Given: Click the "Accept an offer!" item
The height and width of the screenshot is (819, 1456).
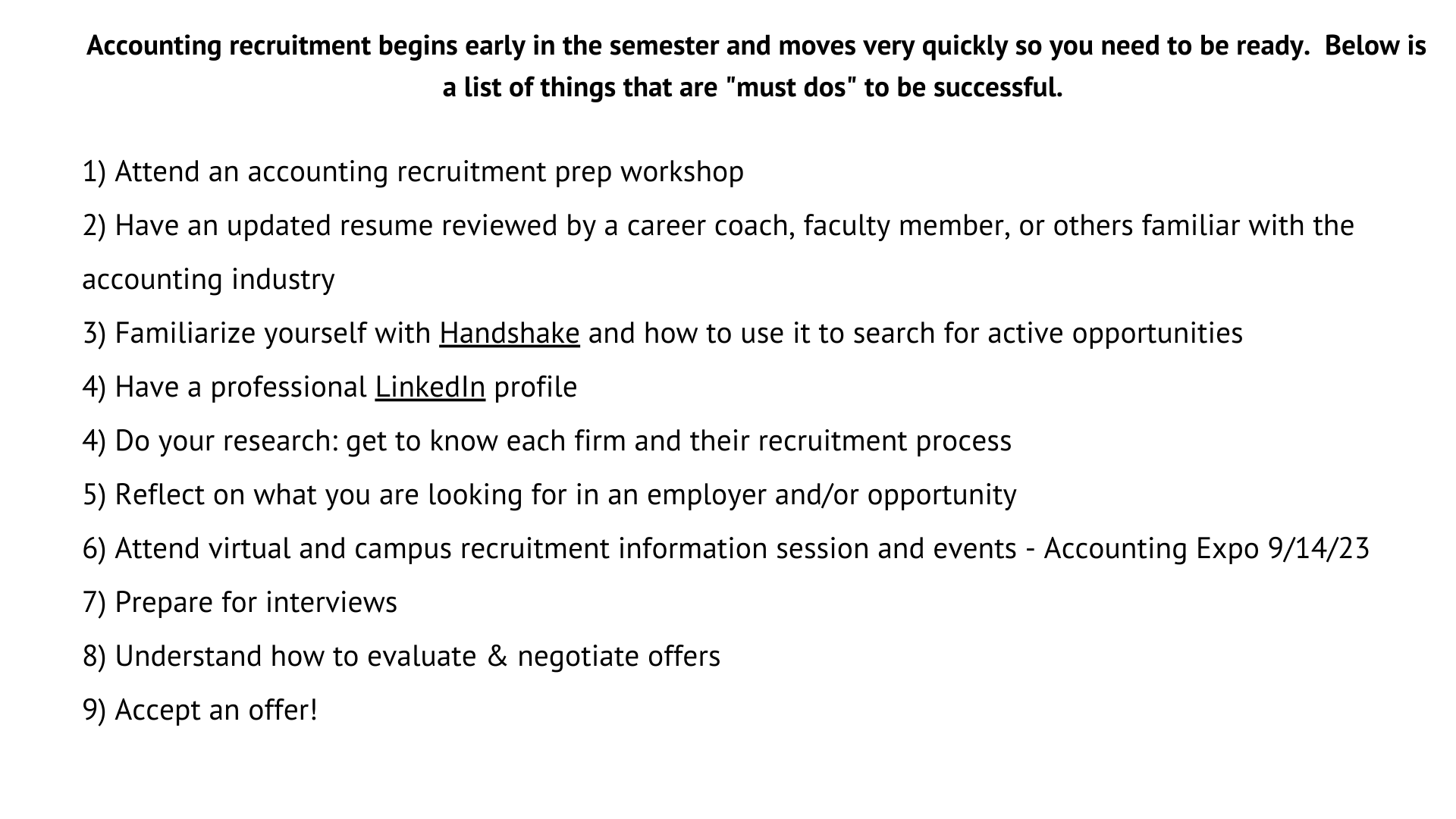Looking at the screenshot, I should point(199,711).
